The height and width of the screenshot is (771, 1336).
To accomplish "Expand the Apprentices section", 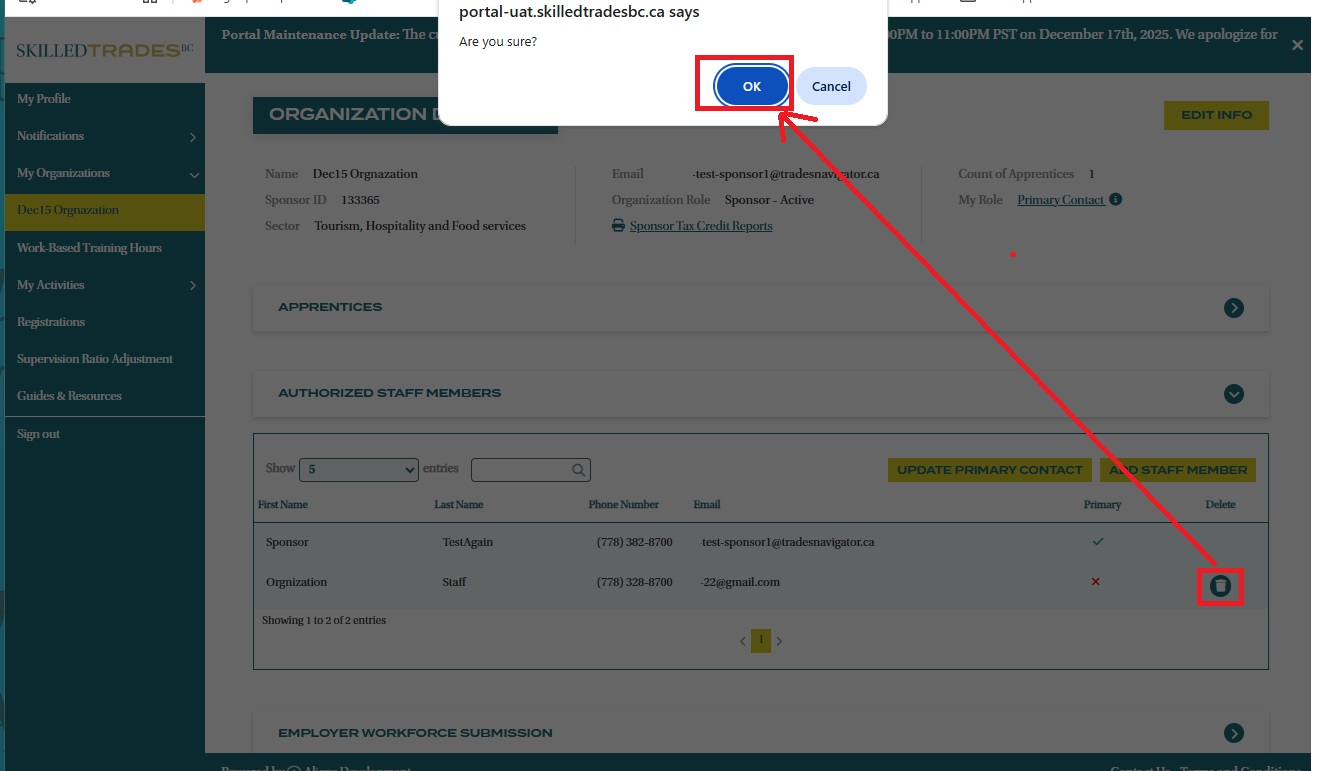I will (x=1233, y=308).
